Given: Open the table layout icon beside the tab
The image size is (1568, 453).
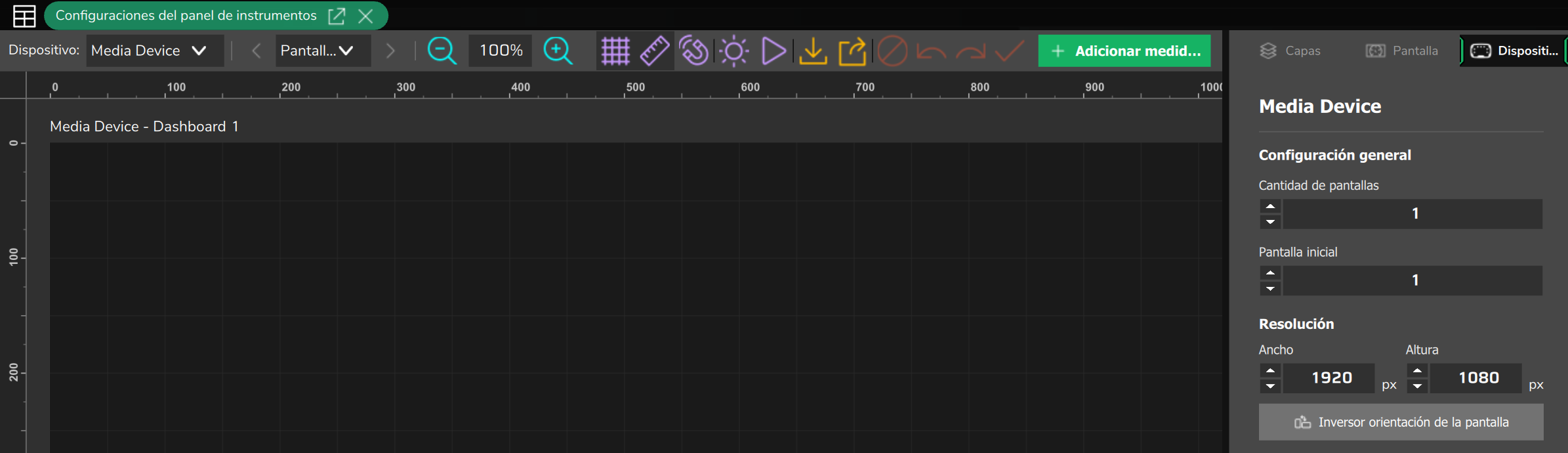Looking at the screenshot, I should [x=24, y=16].
